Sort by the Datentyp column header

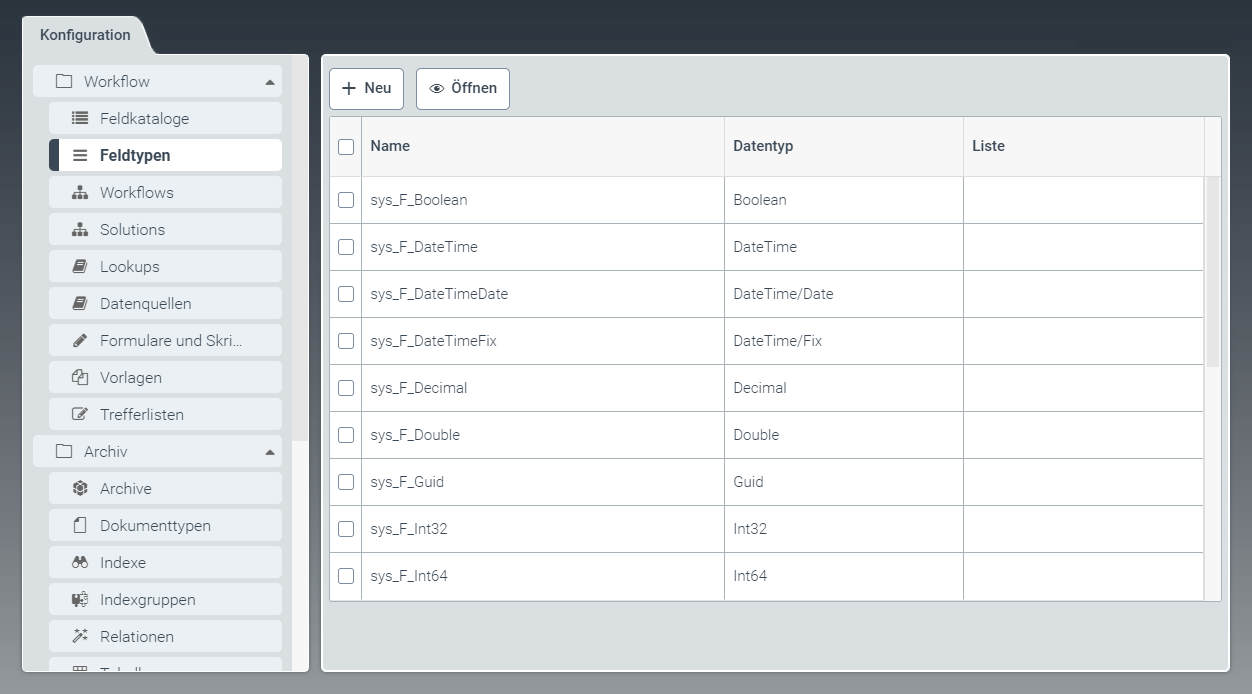(x=763, y=146)
